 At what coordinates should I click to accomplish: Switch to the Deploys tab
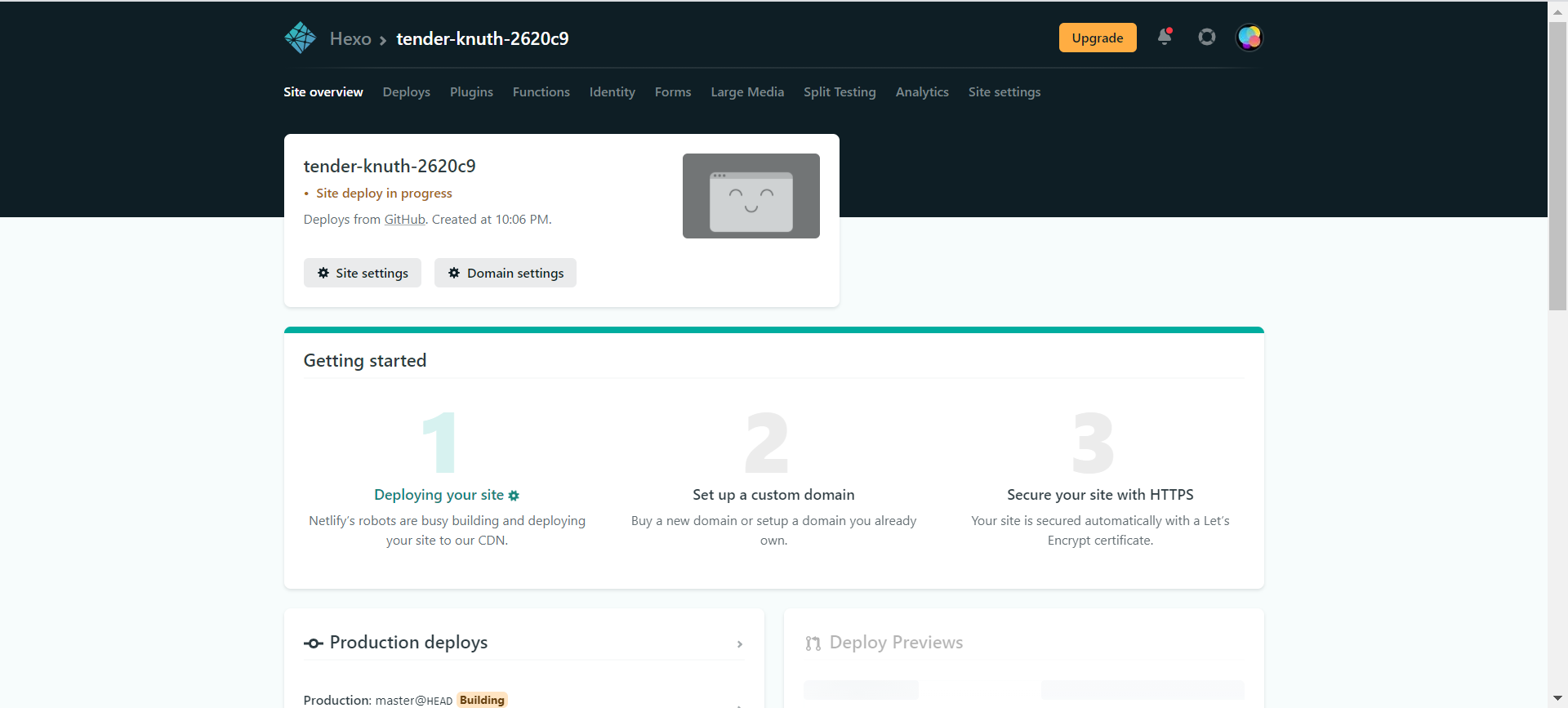tap(407, 92)
